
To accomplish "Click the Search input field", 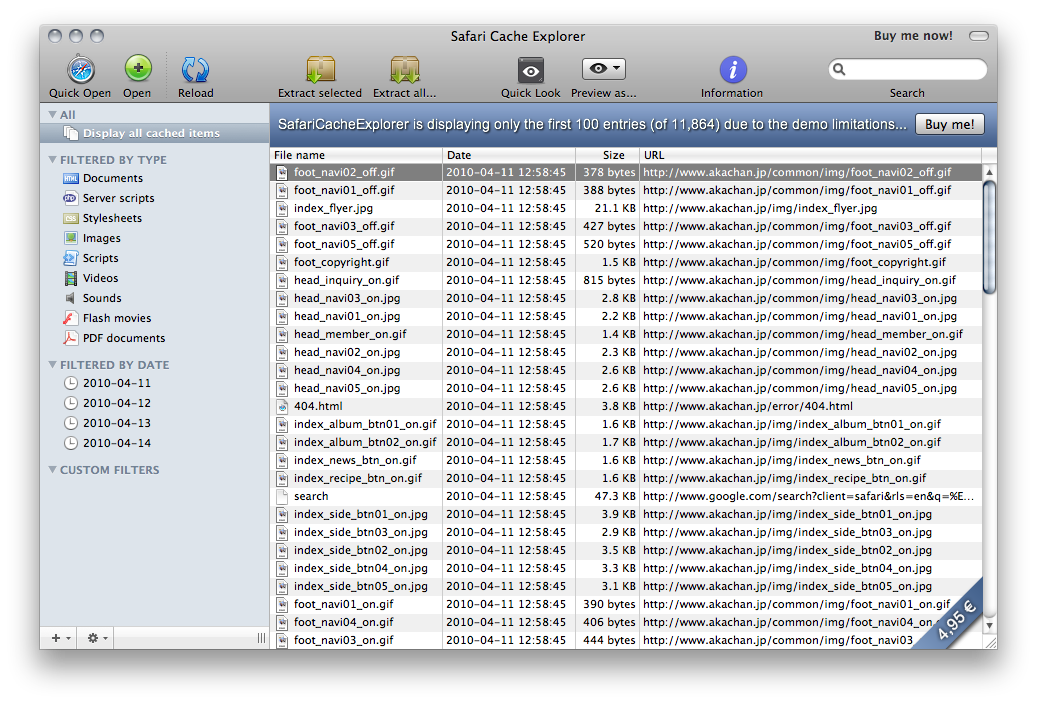I will coord(907,69).
